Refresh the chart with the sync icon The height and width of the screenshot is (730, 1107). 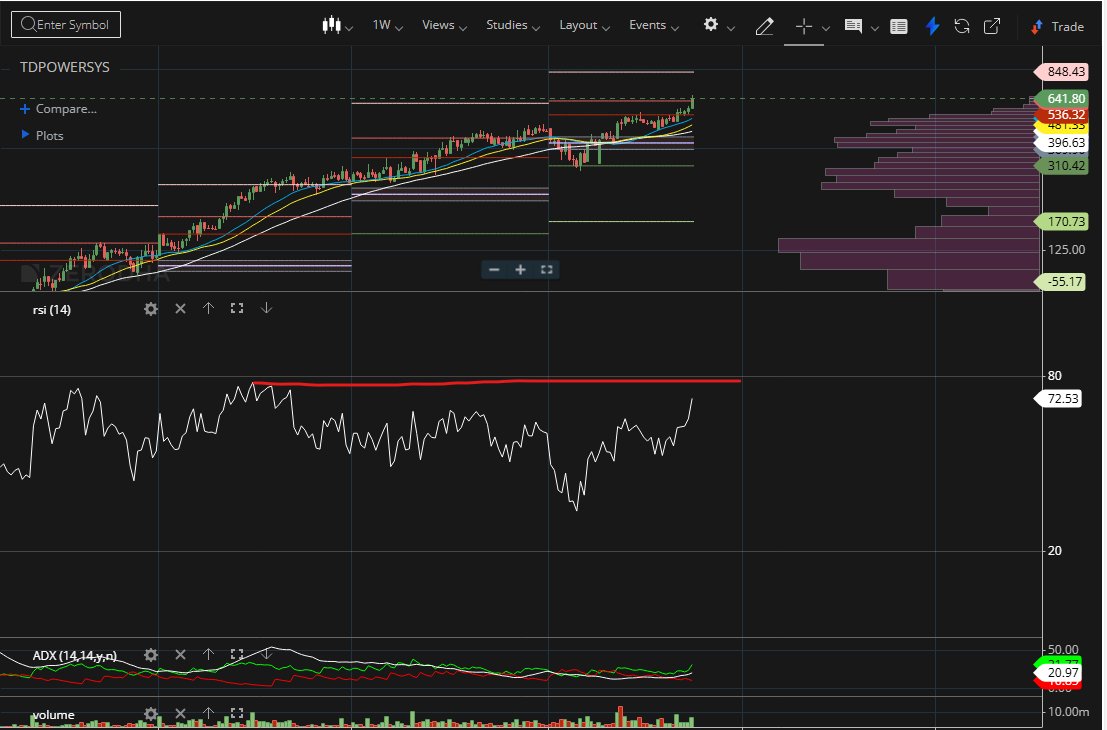[962, 26]
